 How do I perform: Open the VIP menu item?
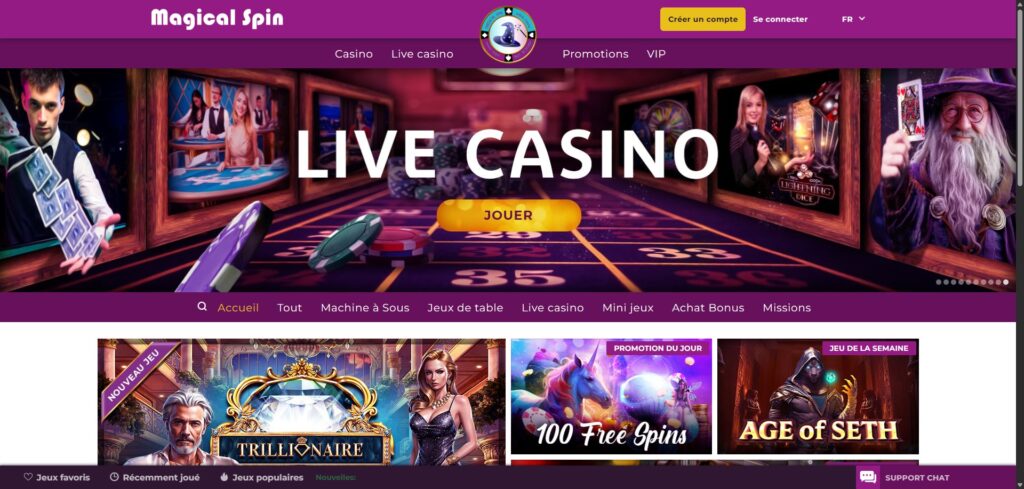pyautogui.click(x=656, y=54)
